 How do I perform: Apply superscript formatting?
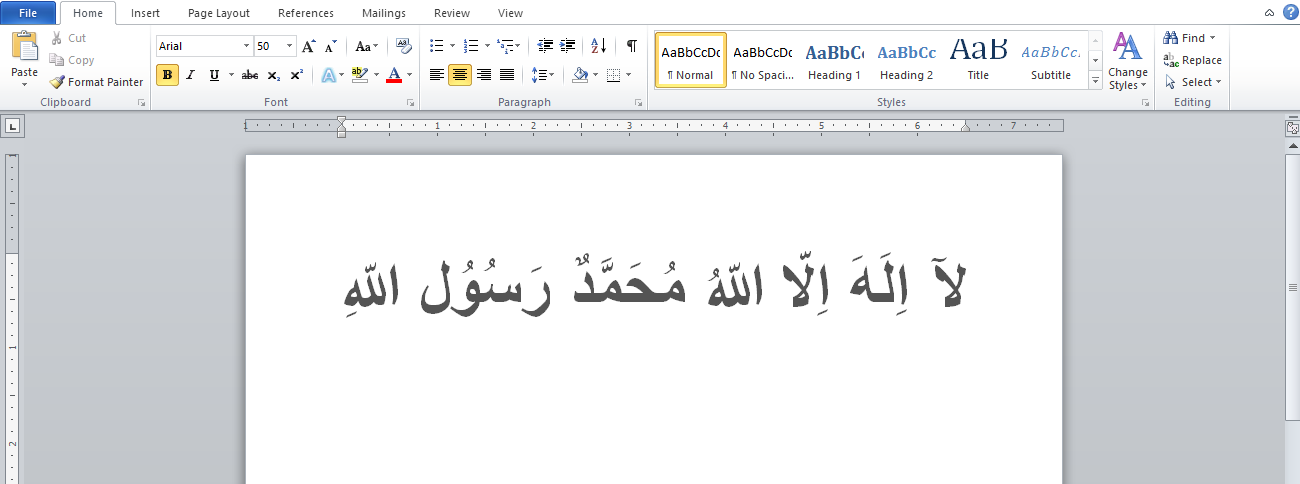pyautogui.click(x=297, y=75)
